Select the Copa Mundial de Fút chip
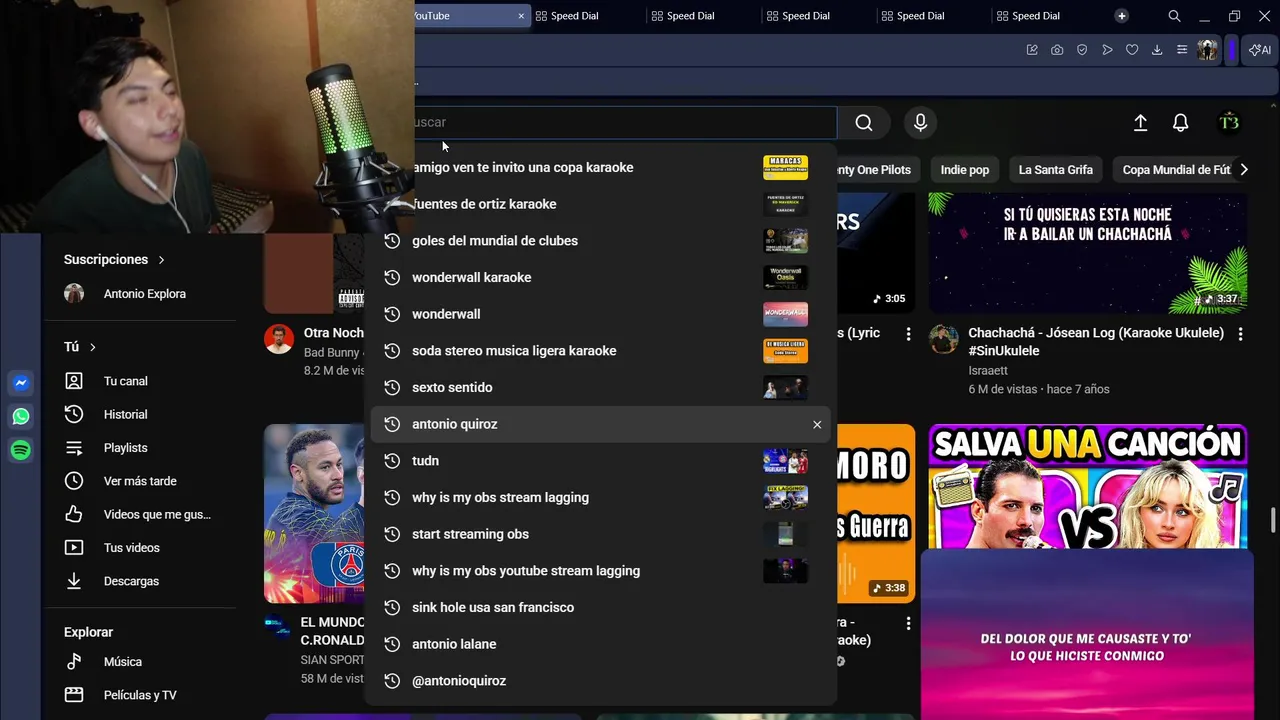 click(x=1176, y=170)
